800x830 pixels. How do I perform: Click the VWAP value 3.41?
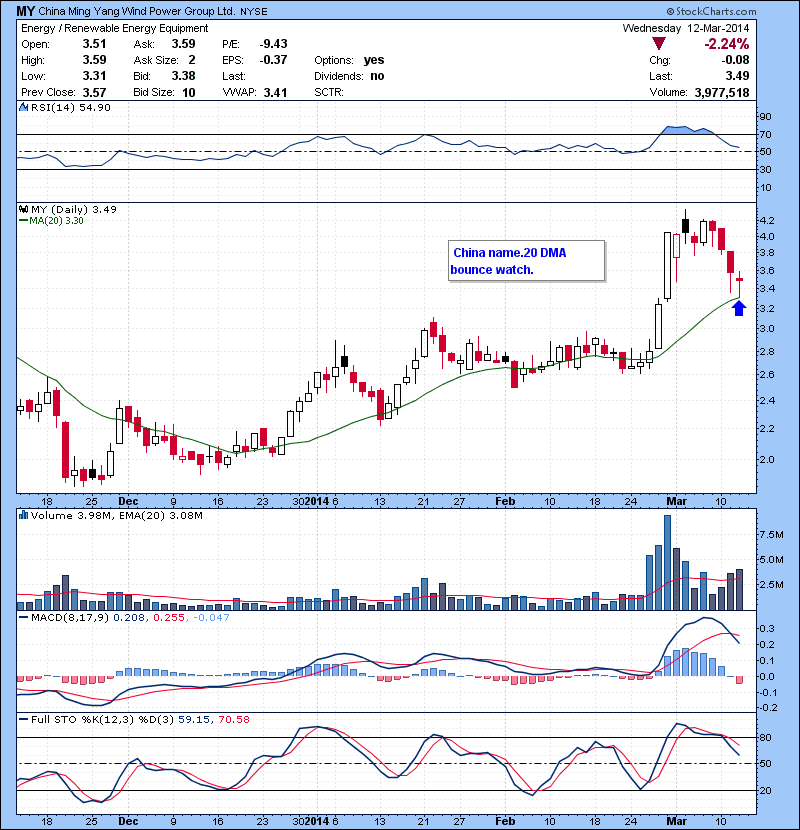275,92
